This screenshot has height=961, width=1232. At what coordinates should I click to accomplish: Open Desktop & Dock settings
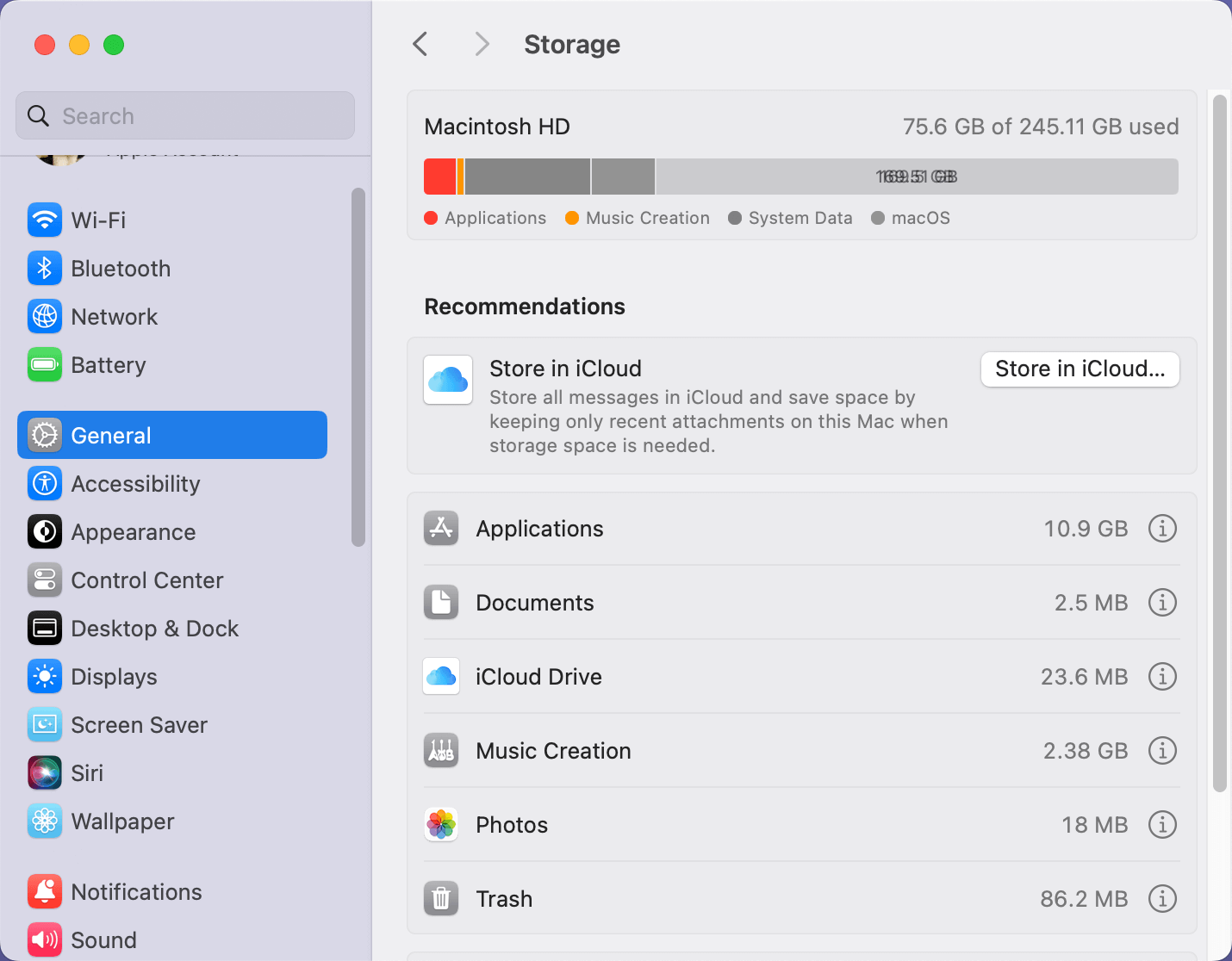pos(154,628)
